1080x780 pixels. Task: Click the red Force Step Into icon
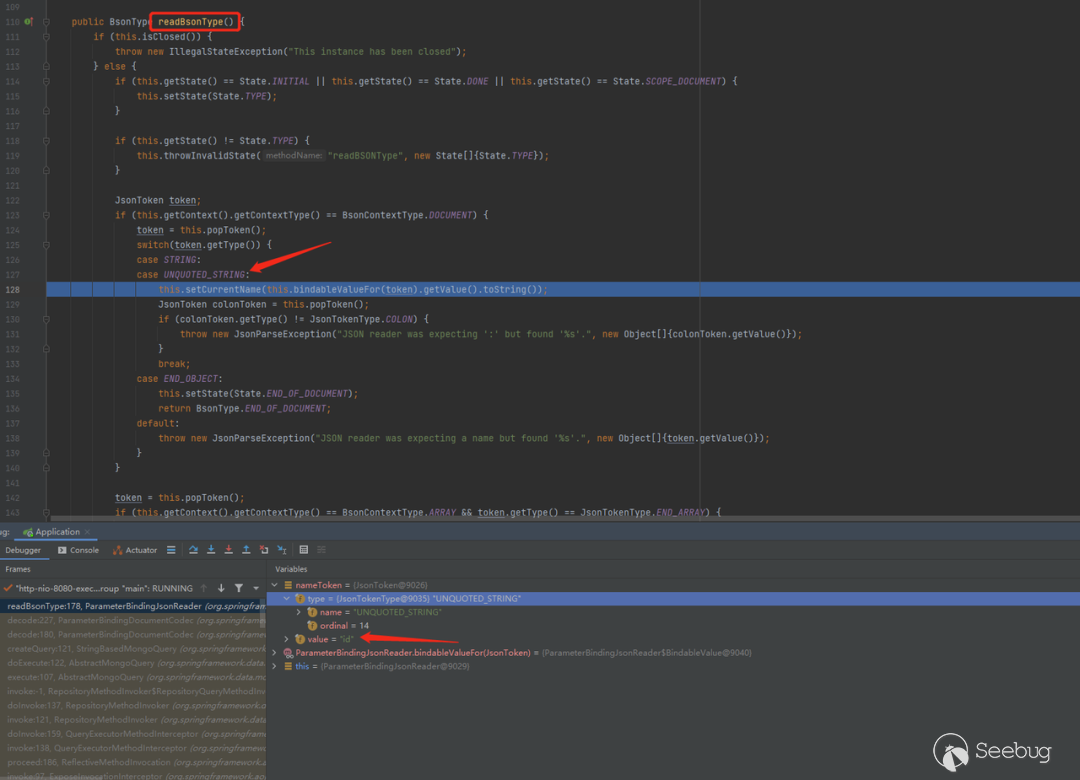(229, 550)
